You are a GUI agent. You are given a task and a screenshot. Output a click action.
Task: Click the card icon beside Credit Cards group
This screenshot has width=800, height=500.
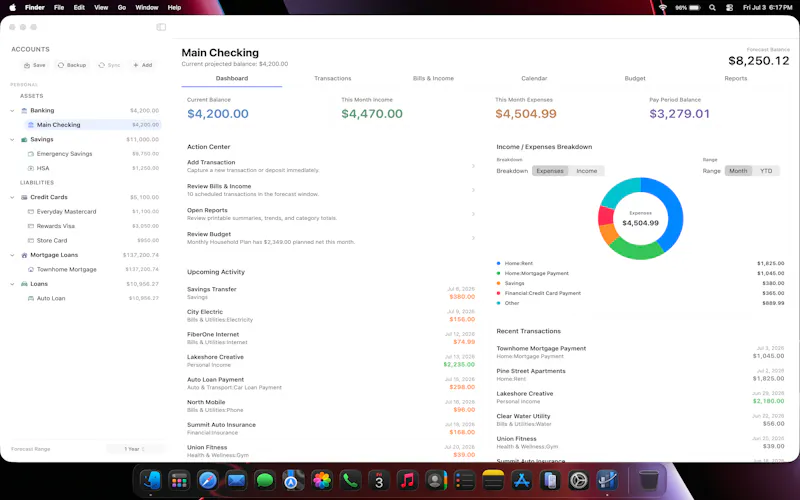[x=24, y=197]
